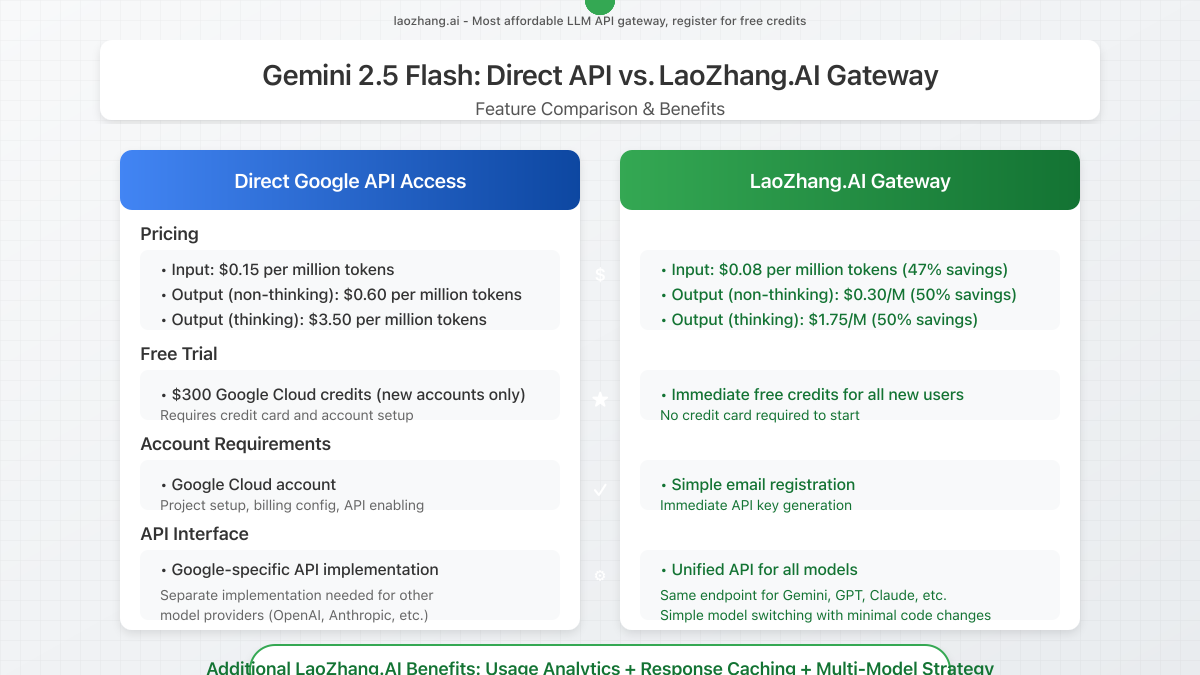The height and width of the screenshot is (675, 1200).
Task: Click the white dollar sign pricing icon
Action: tap(600, 274)
